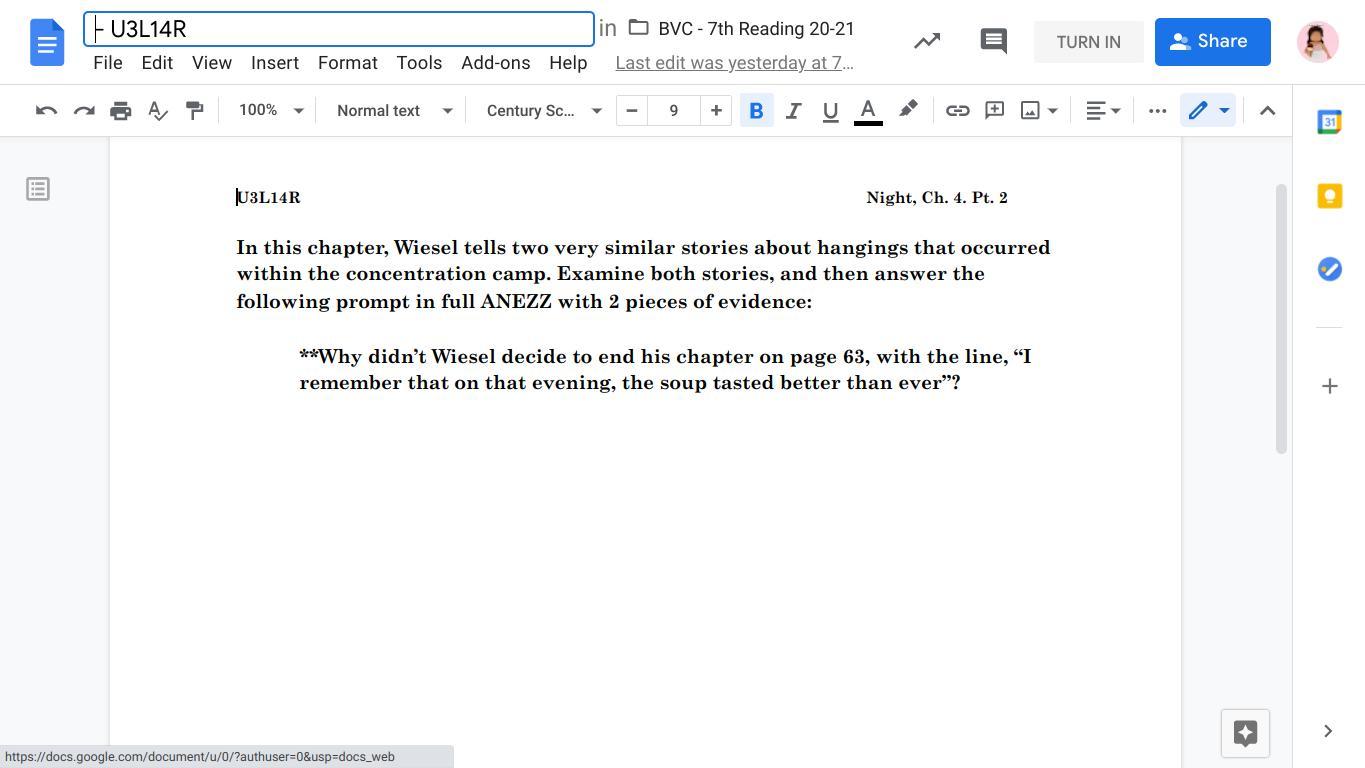Viewport: 1365px width, 768px height.
Task: Click the "Night, Ch. 4. Pt. 2" heading
Action: tap(937, 197)
